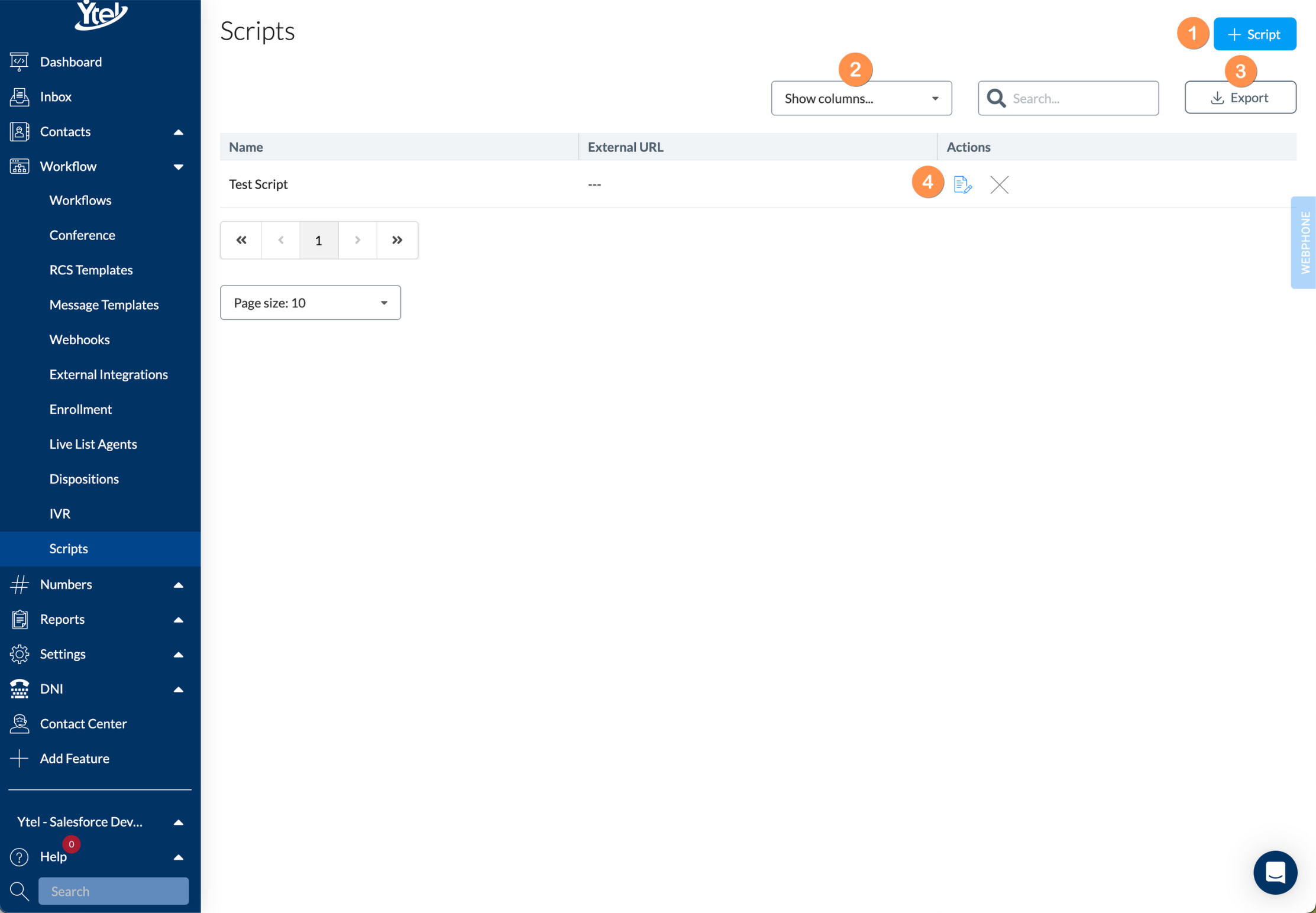This screenshot has width=1316, height=913.
Task: Click the Add Feature plus icon
Action: tap(19, 758)
